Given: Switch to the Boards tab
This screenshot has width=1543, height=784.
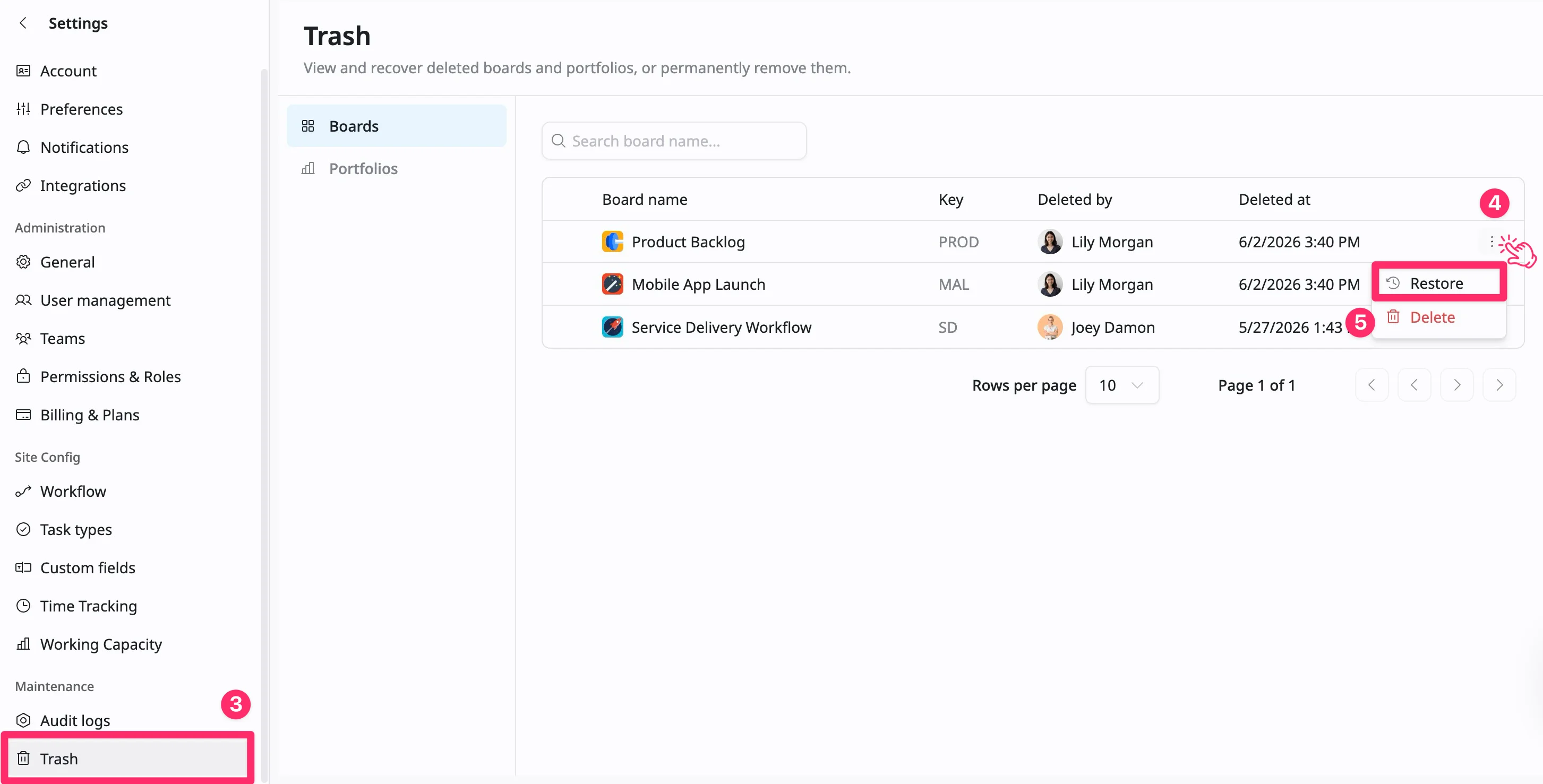Looking at the screenshot, I should click(397, 126).
